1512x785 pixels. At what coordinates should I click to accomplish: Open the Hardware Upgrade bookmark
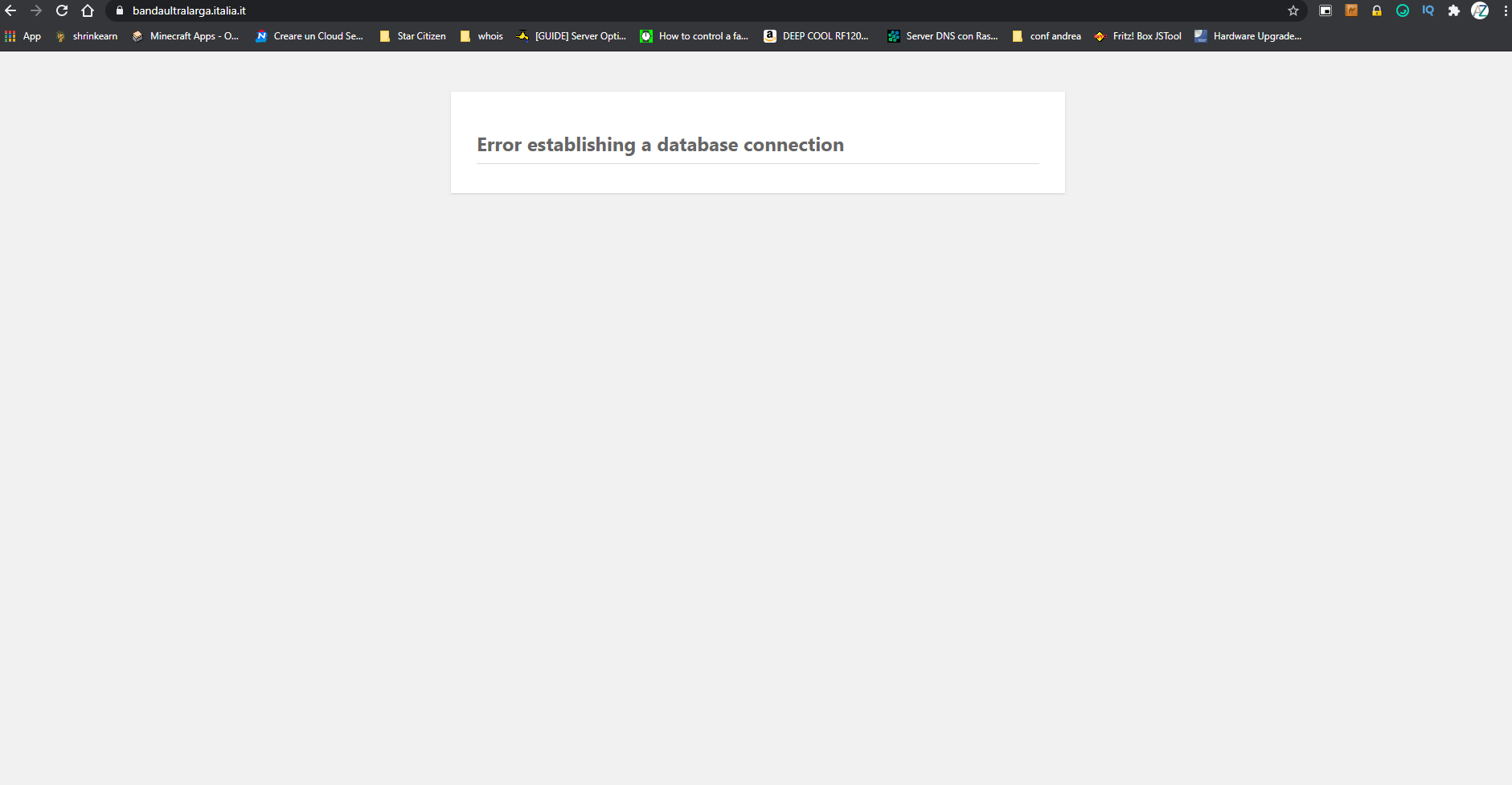(1248, 36)
